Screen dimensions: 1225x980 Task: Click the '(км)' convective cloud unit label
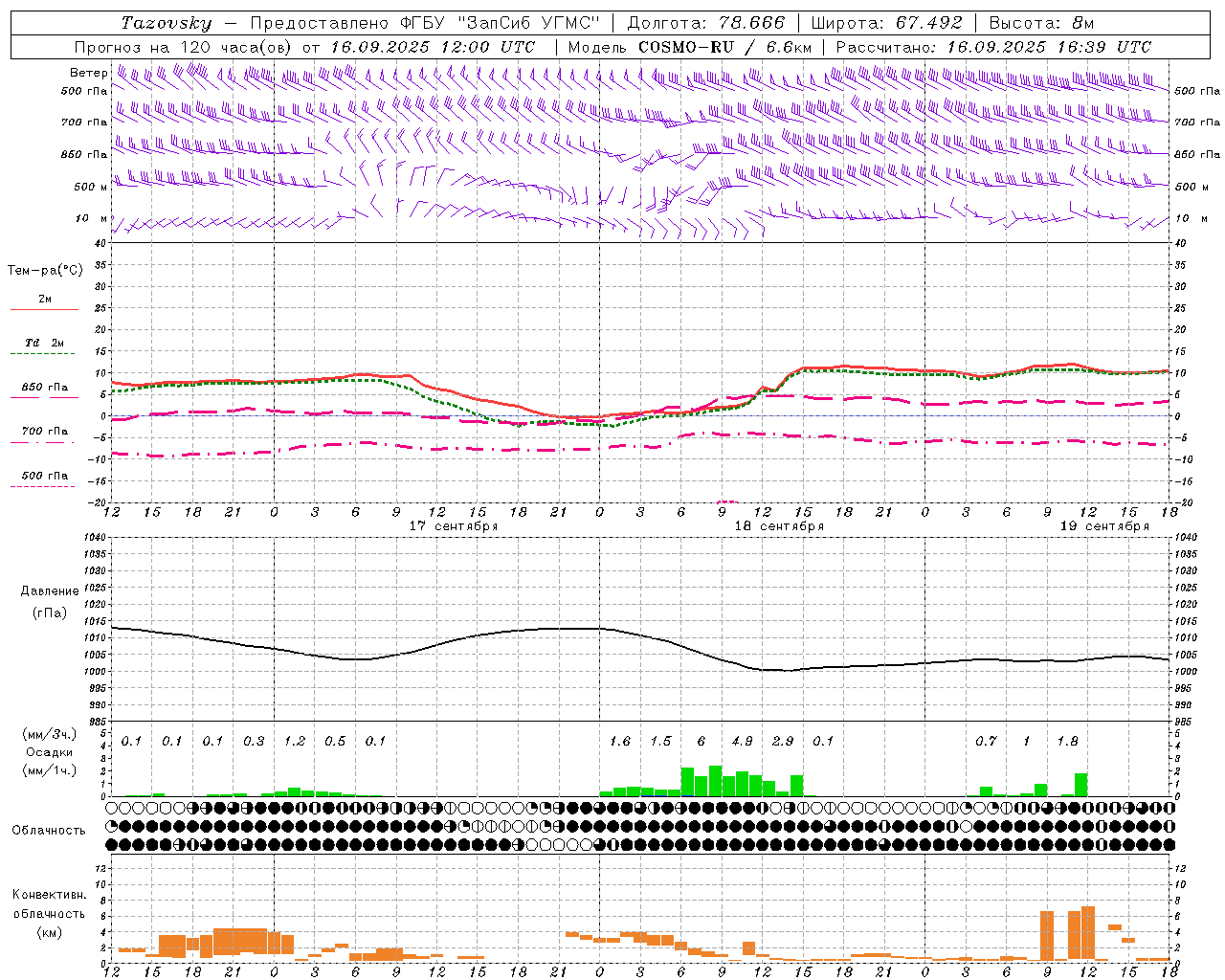coord(50,932)
